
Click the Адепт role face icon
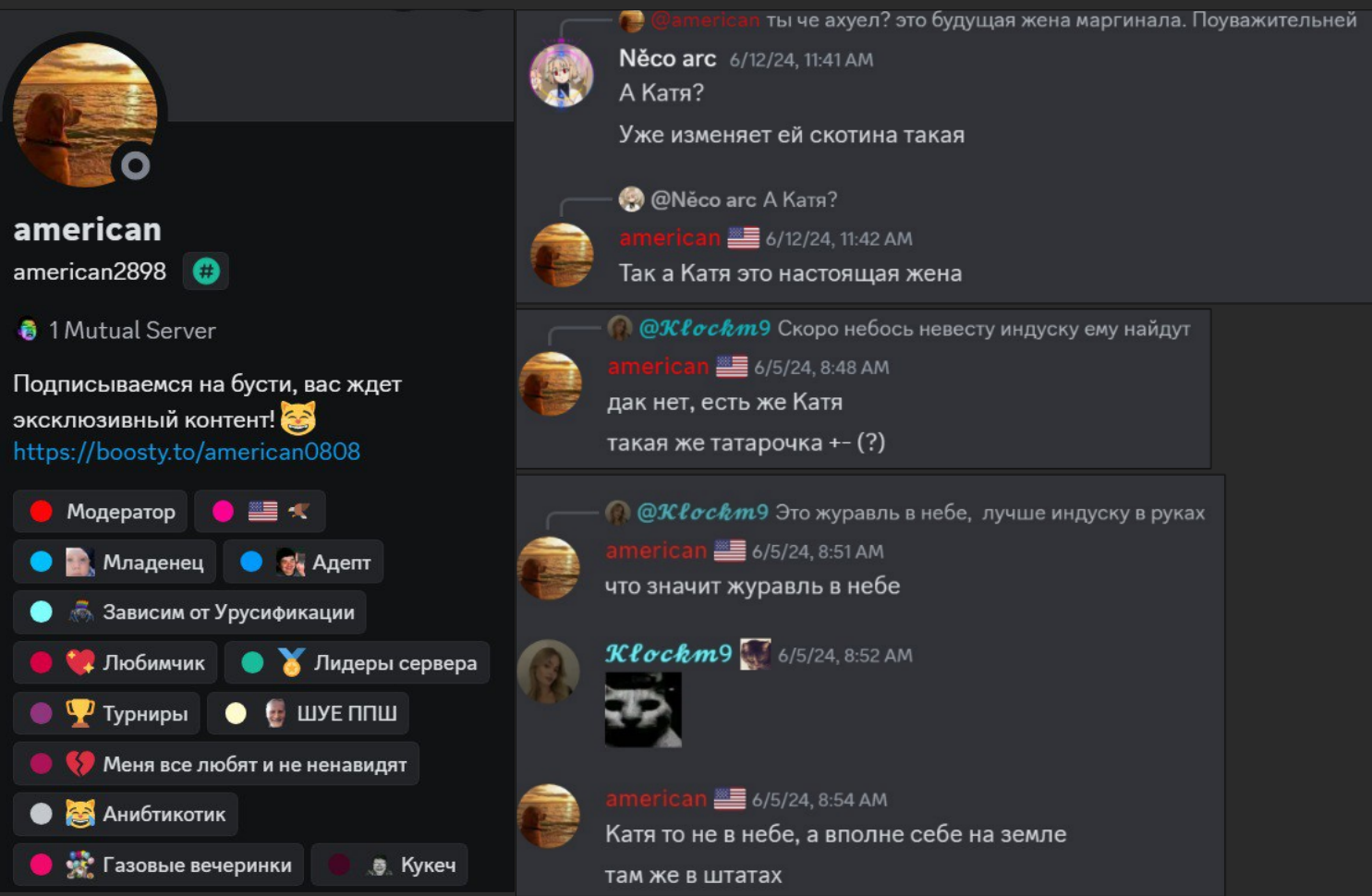click(x=290, y=562)
